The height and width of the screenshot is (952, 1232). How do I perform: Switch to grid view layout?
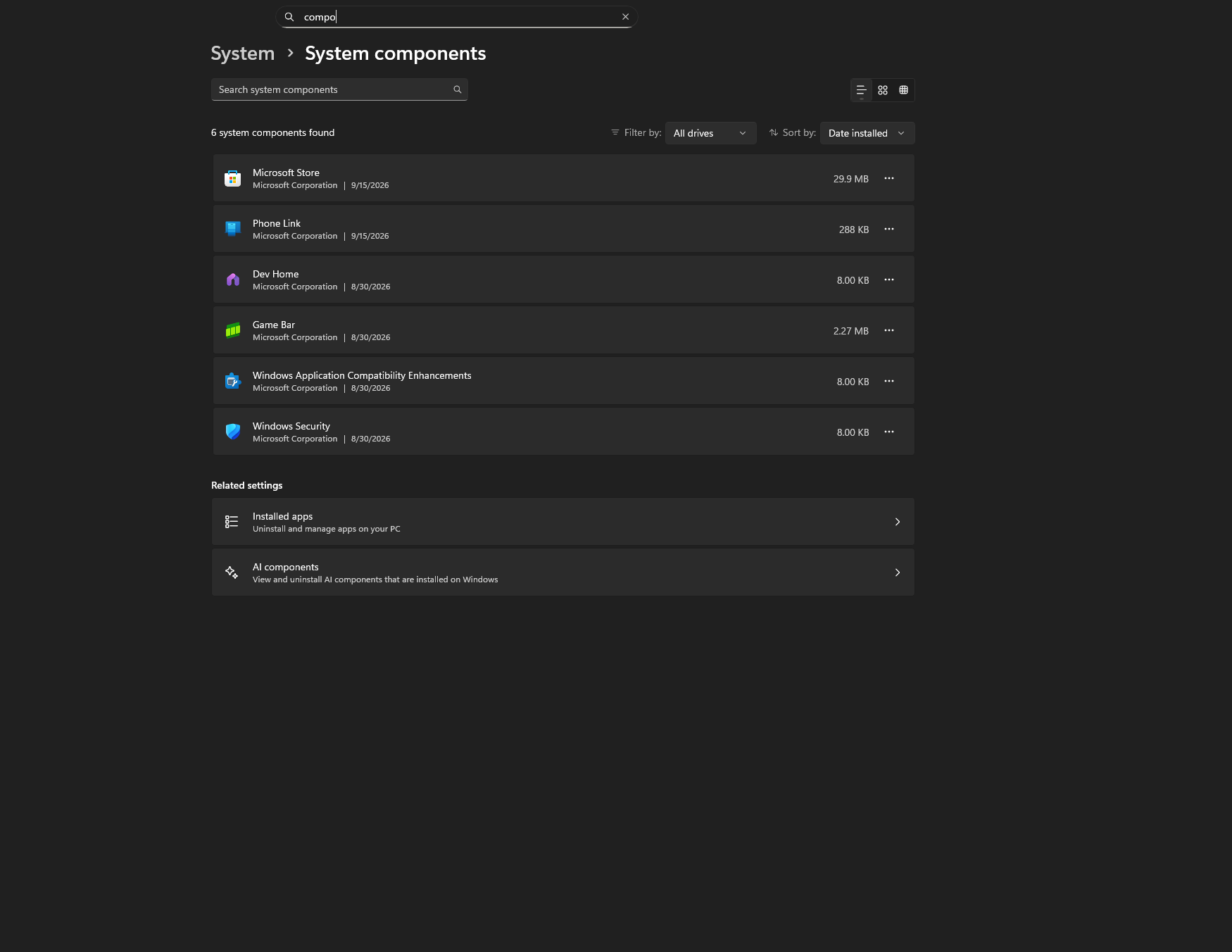(x=883, y=90)
